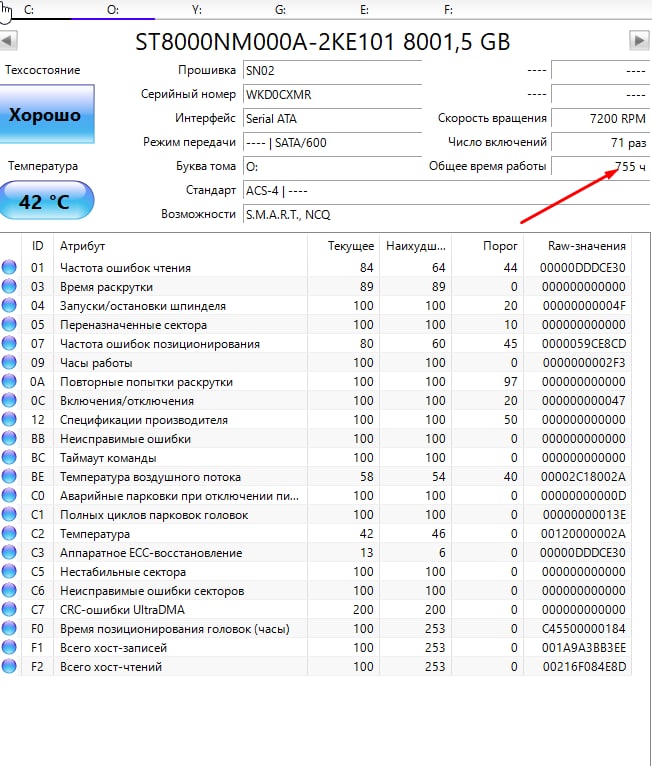Select attribute text CRC-ошибки UltraDMA
652x766 pixels.
tap(122, 610)
